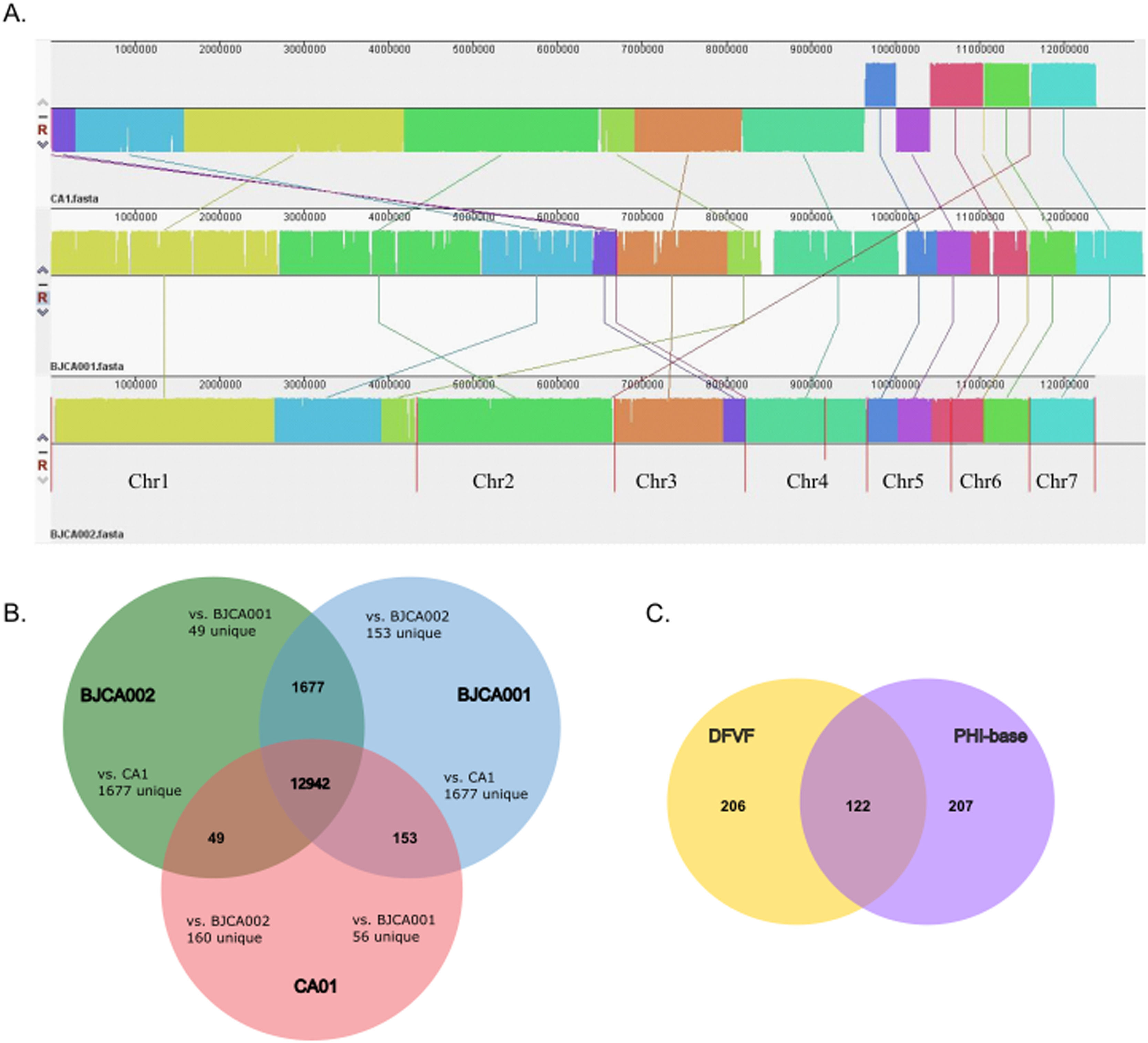Select the purple block at start of CA1
Viewport: 1148px width, 1043px height.
pyautogui.click(x=63, y=130)
